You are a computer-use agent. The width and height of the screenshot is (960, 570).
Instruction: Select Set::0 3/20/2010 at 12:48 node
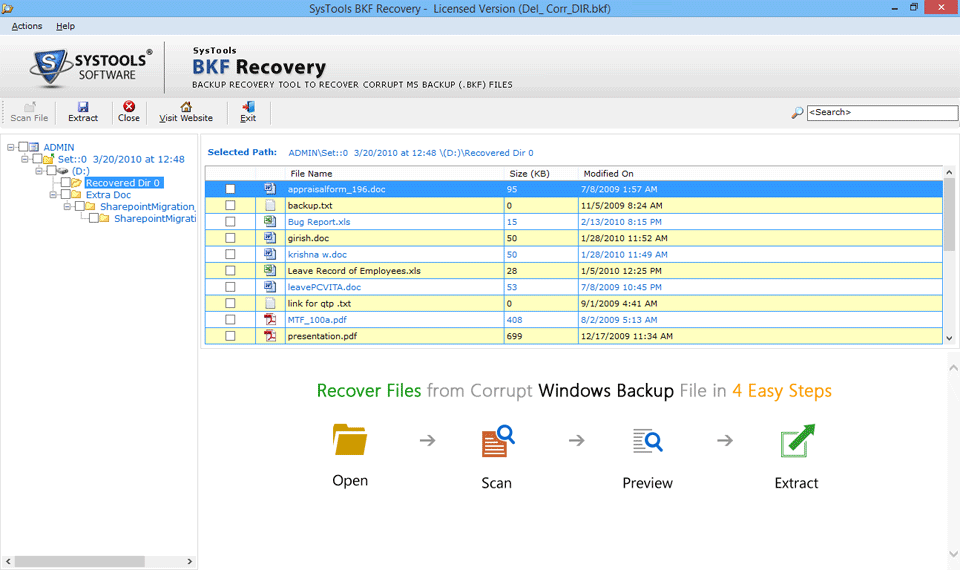click(121, 159)
